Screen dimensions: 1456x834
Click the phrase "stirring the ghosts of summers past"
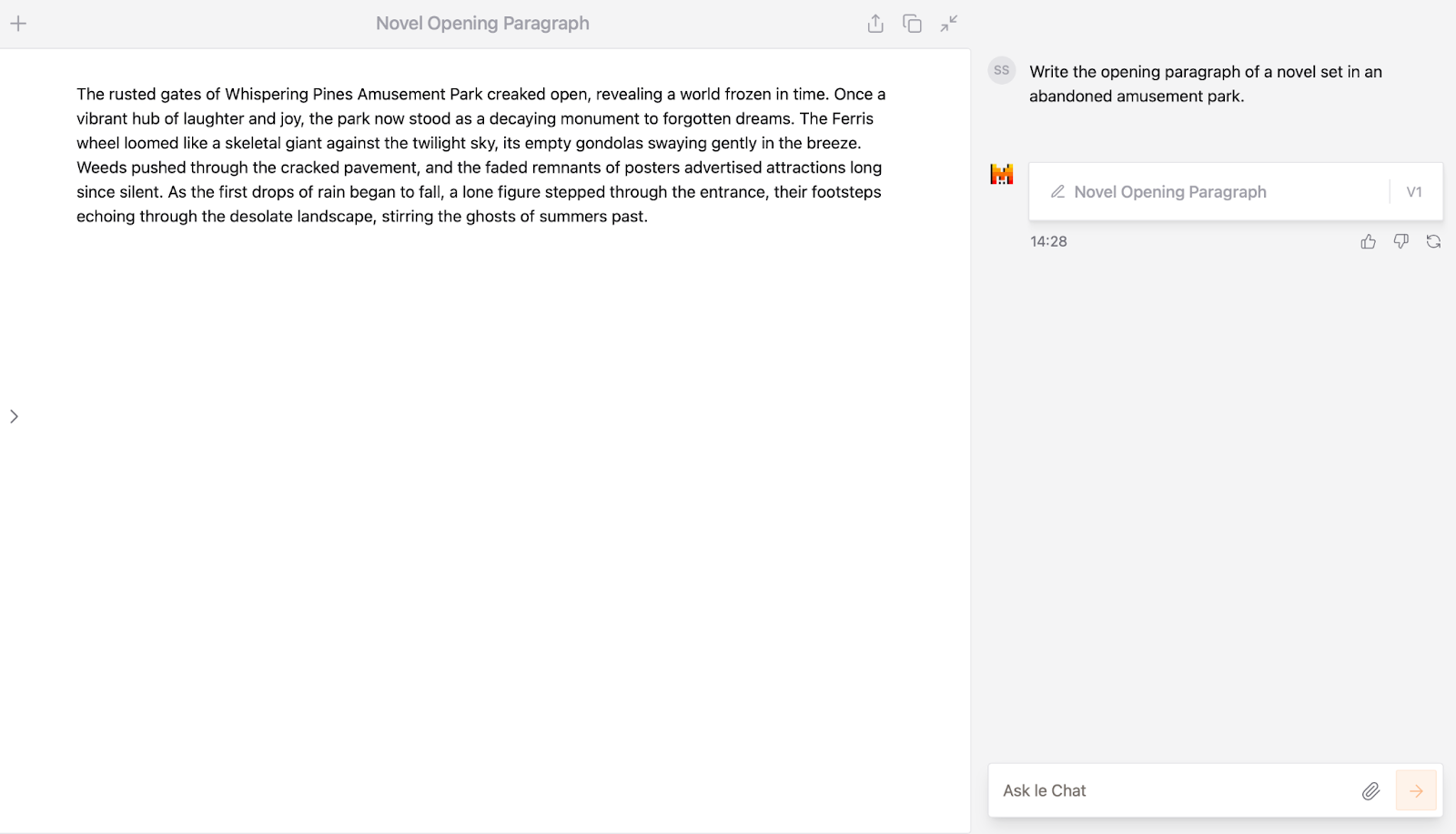pos(514,216)
